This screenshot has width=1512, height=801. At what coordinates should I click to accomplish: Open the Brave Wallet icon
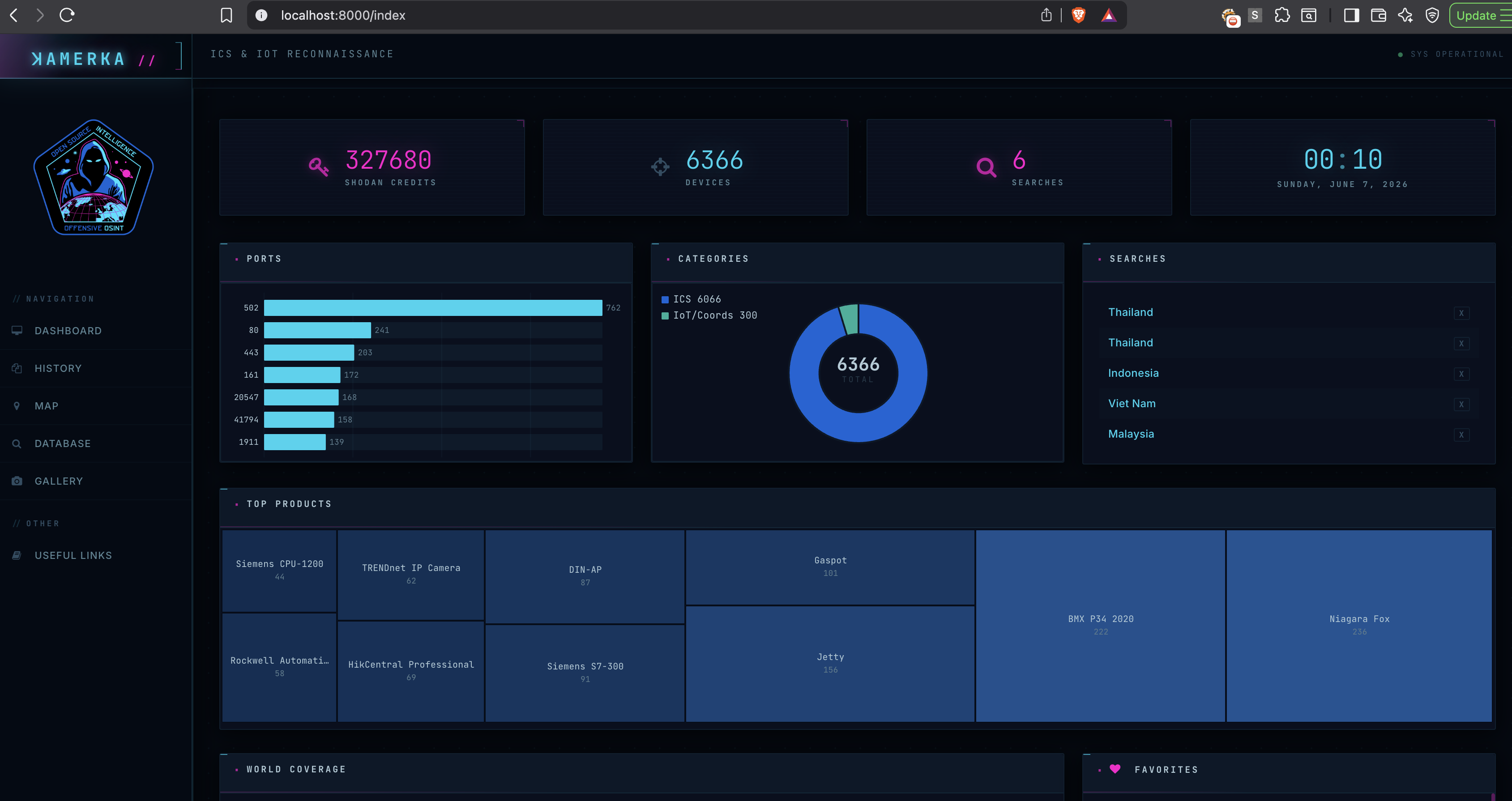[1378, 15]
